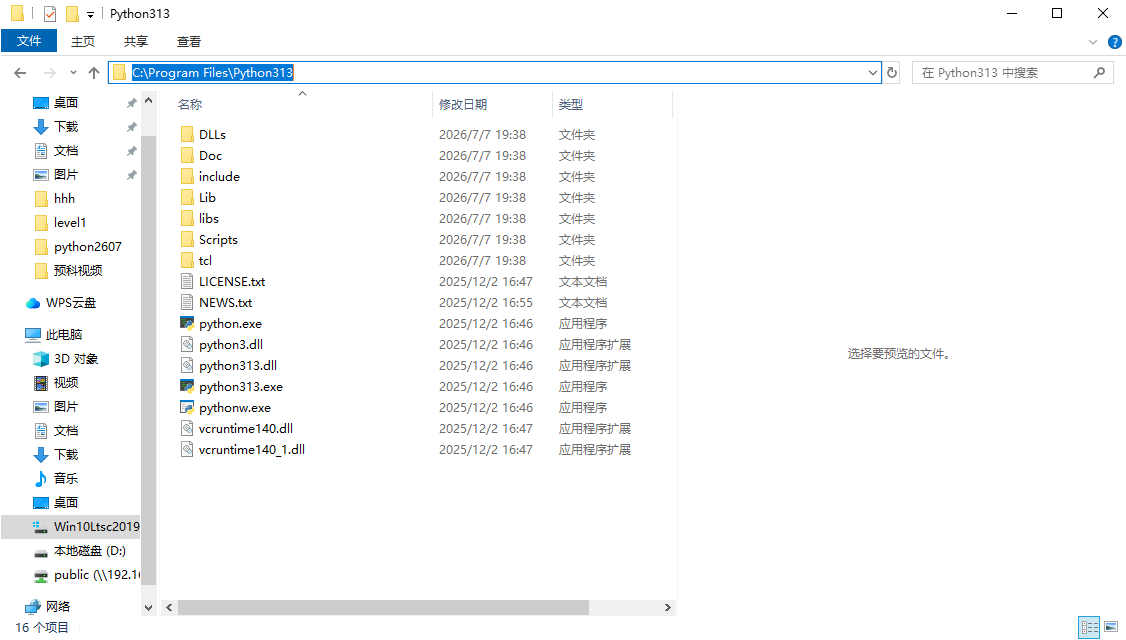Open WPS云盘 cloud icon in sidebar

(x=32, y=303)
